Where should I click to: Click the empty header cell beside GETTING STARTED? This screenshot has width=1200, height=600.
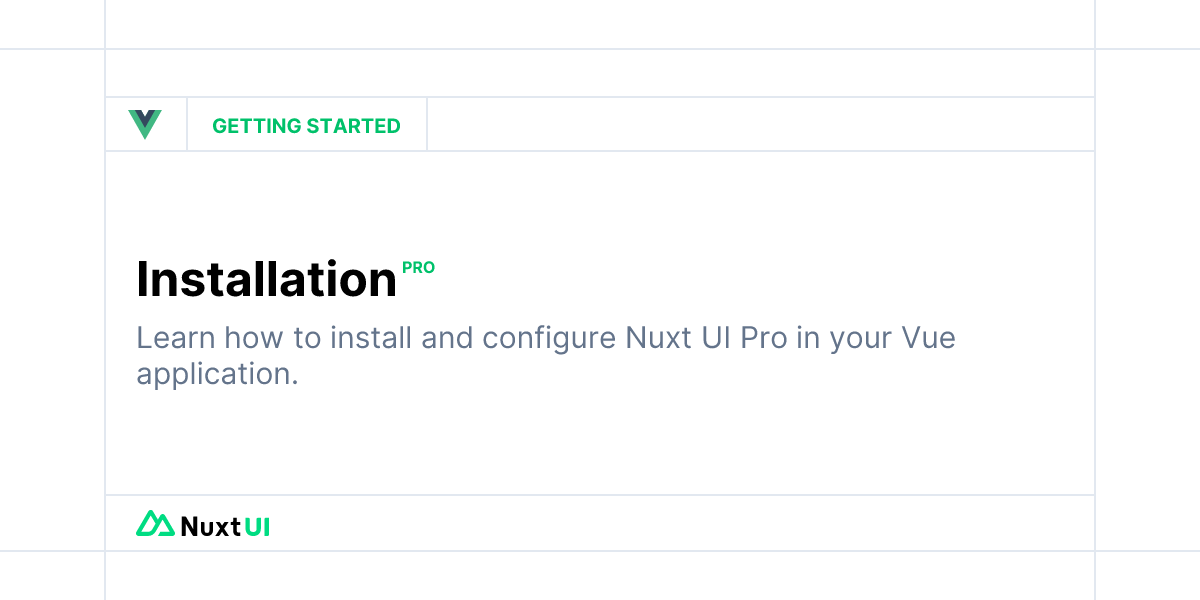pos(760,125)
